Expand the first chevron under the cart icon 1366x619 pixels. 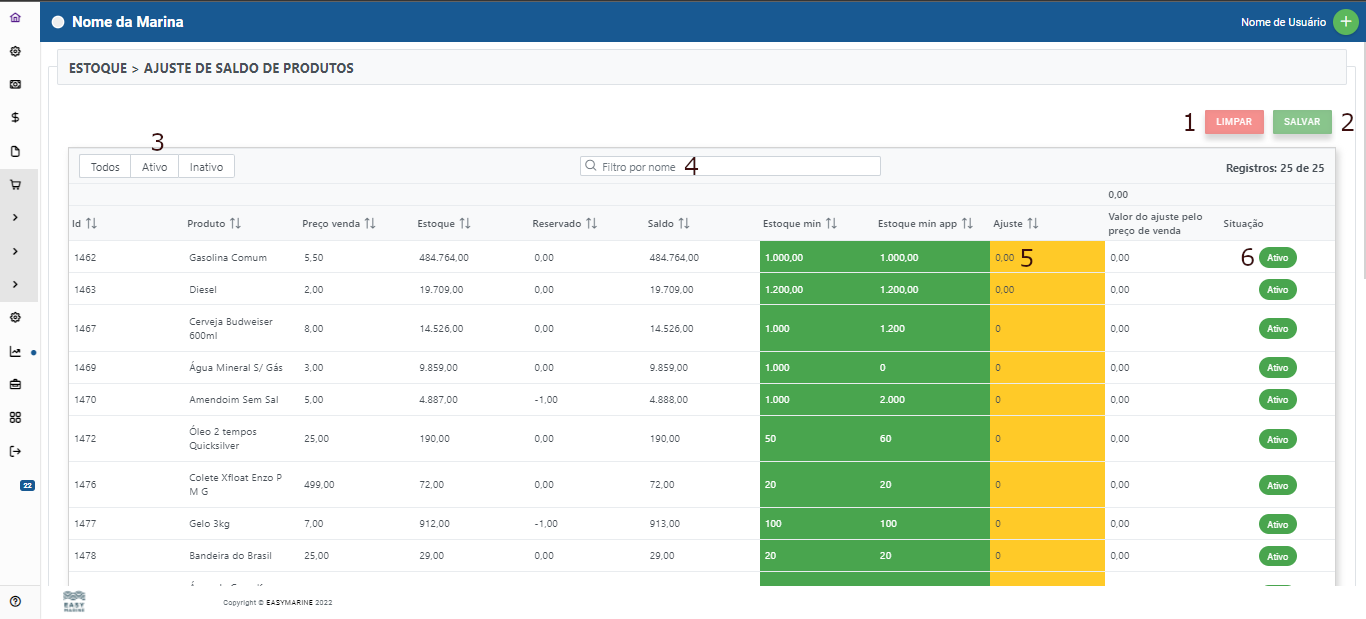[15, 218]
